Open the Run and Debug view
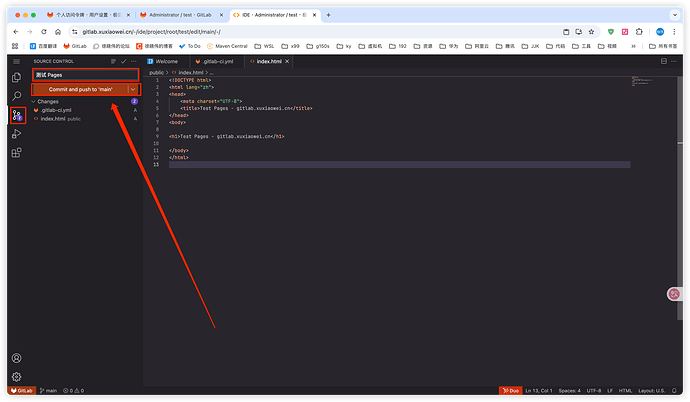The image size is (690, 402). tap(16, 134)
